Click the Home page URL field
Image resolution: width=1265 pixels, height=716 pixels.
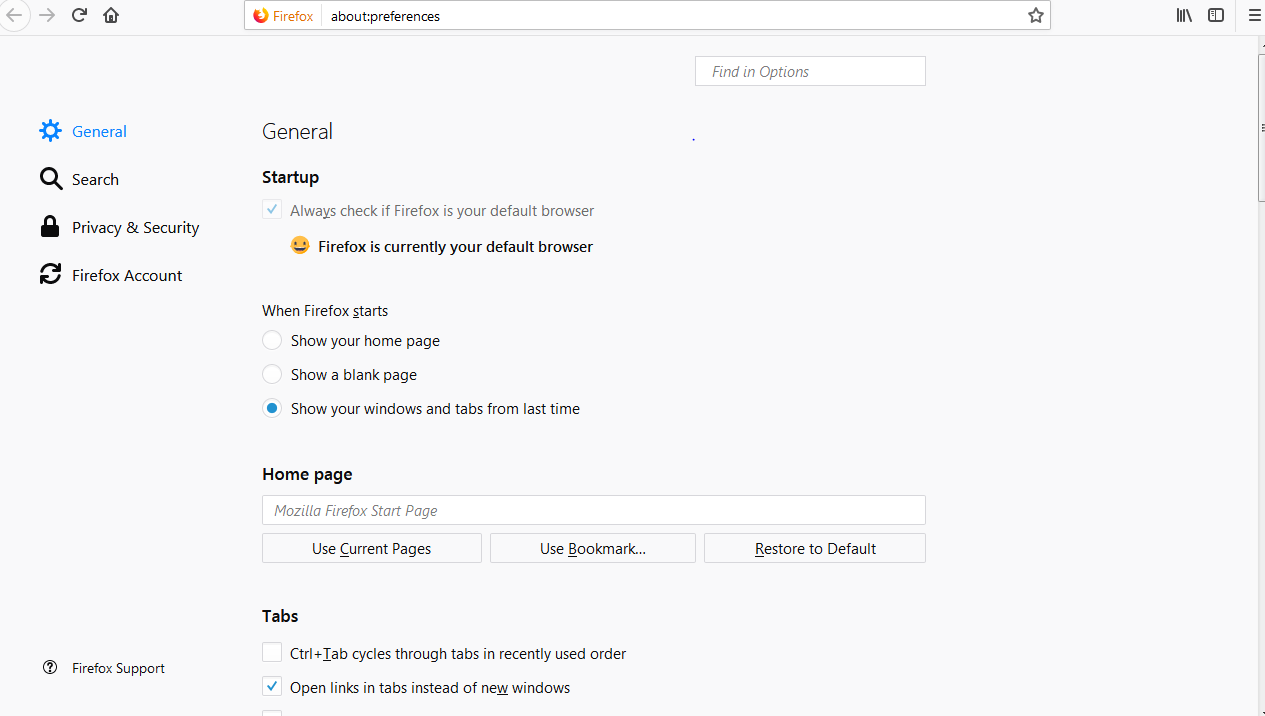point(593,510)
